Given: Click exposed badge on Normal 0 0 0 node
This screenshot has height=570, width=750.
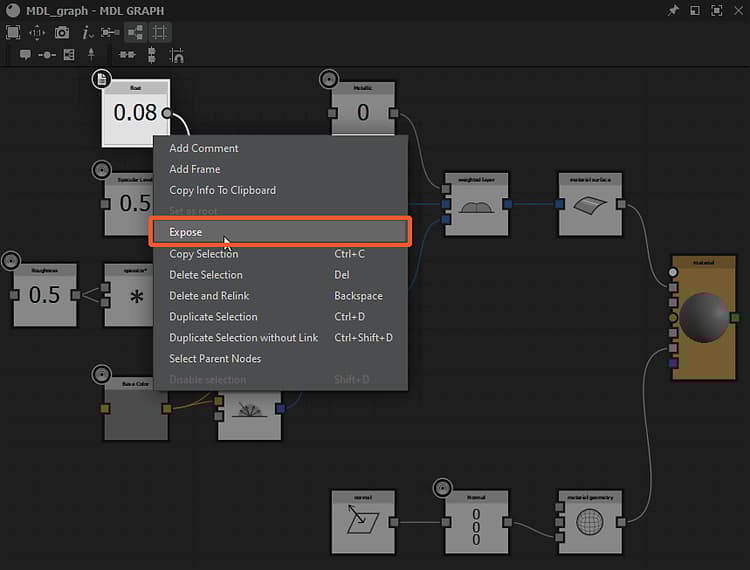Looking at the screenshot, I should (442, 488).
